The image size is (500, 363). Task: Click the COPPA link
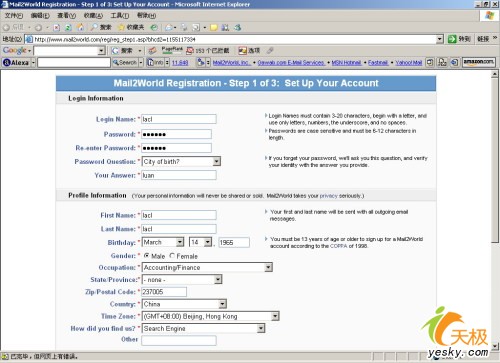coord(339,246)
